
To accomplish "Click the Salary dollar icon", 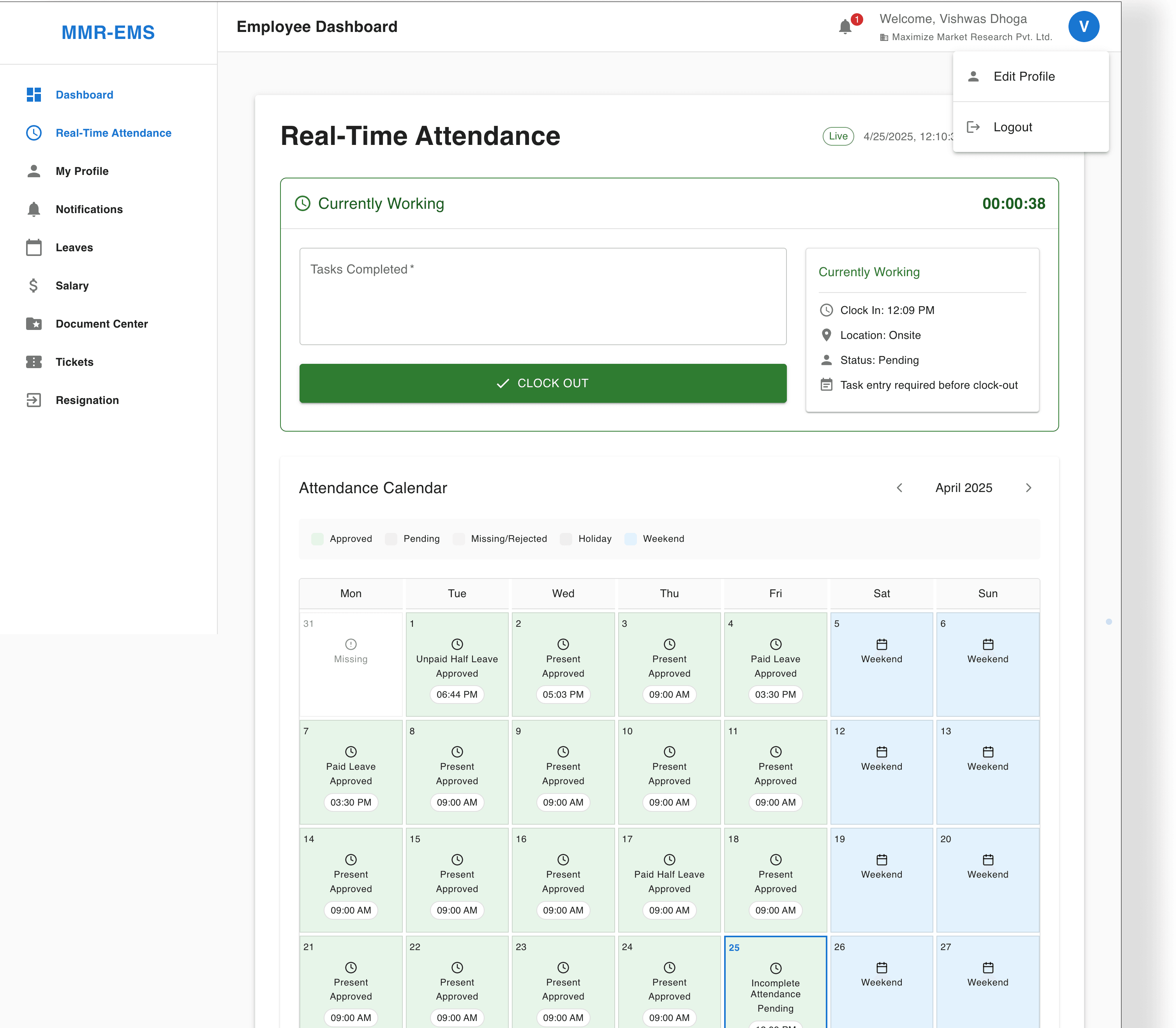I will click(x=34, y=286).
